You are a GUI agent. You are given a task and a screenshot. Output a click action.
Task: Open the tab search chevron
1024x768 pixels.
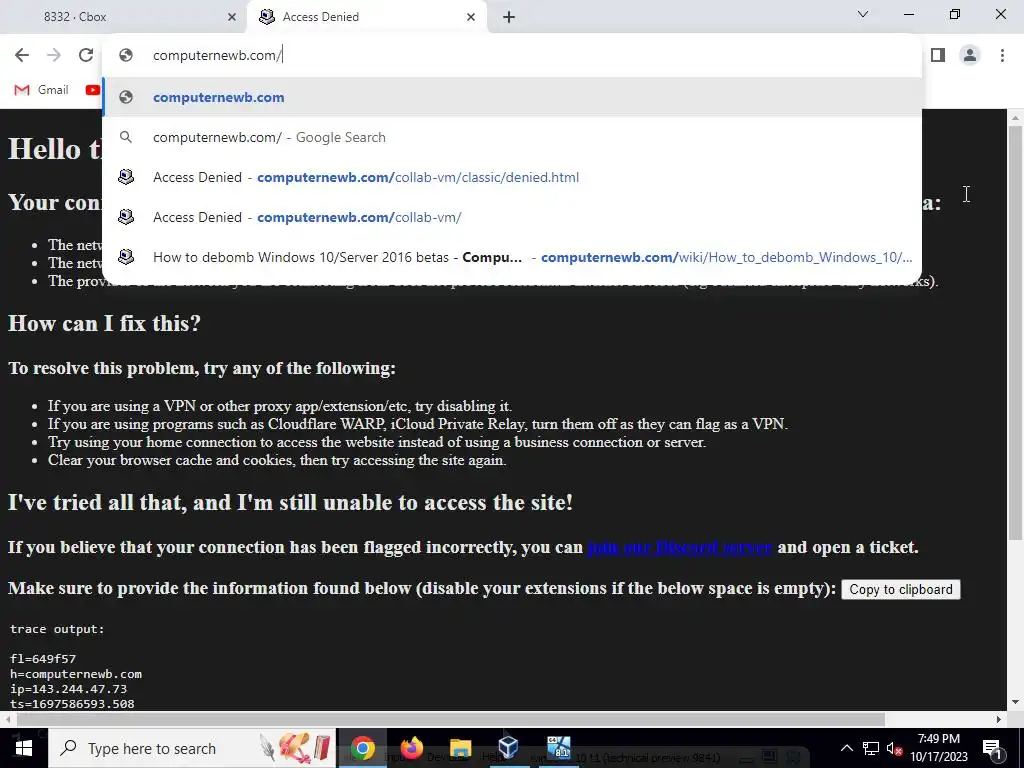coord(863,14)
